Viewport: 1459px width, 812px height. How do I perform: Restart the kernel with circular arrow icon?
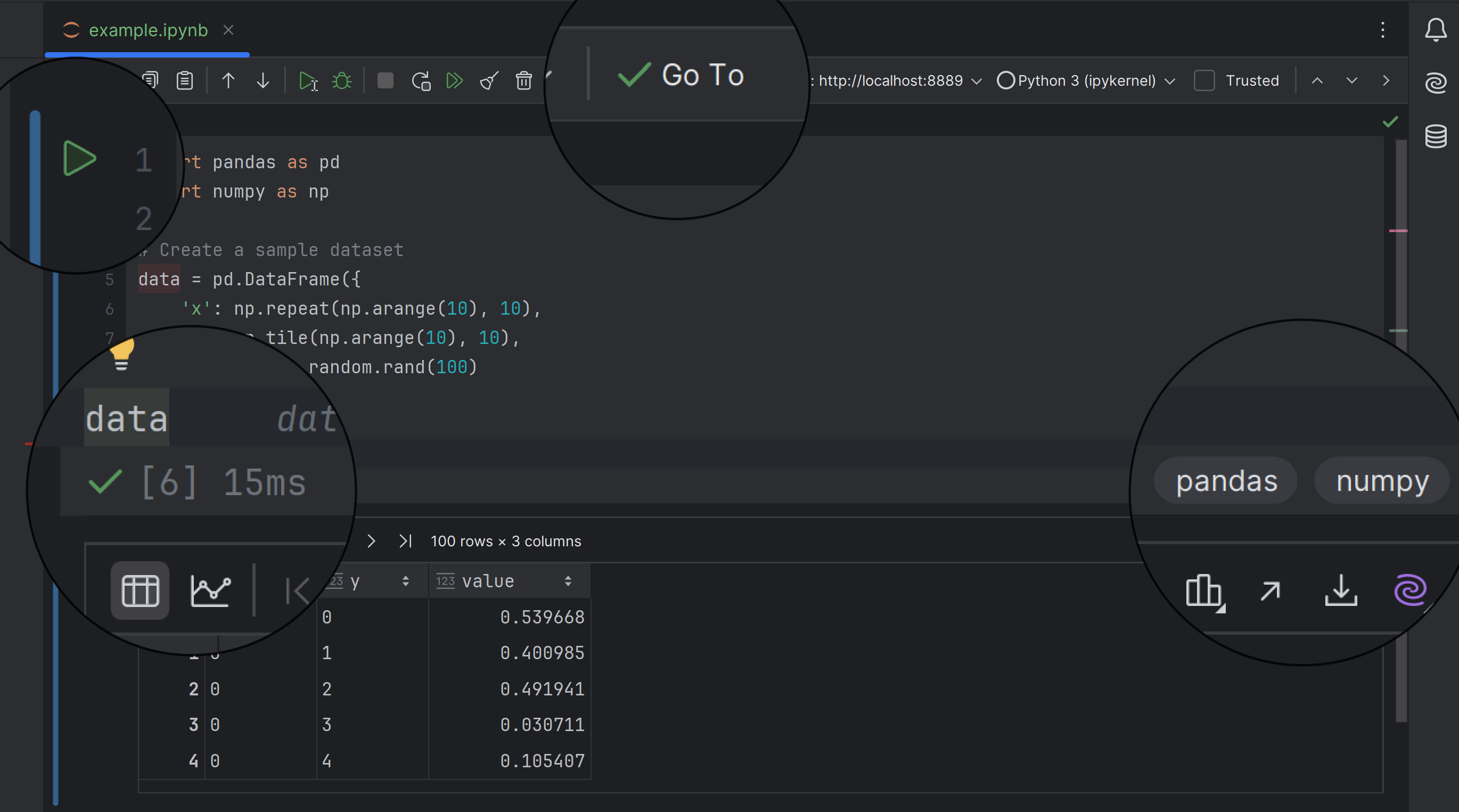click(421, 81)
